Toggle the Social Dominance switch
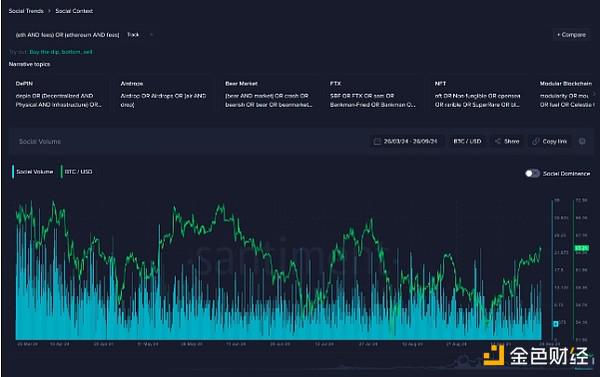This screenshot has width=600, height=377. point(532,173)
